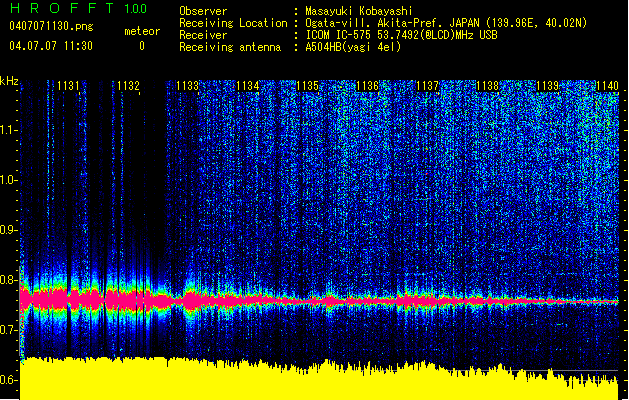Click the Receiving antenna label
Image resolution: width=629 pixels, height=400 pixels.
(230, 47)
